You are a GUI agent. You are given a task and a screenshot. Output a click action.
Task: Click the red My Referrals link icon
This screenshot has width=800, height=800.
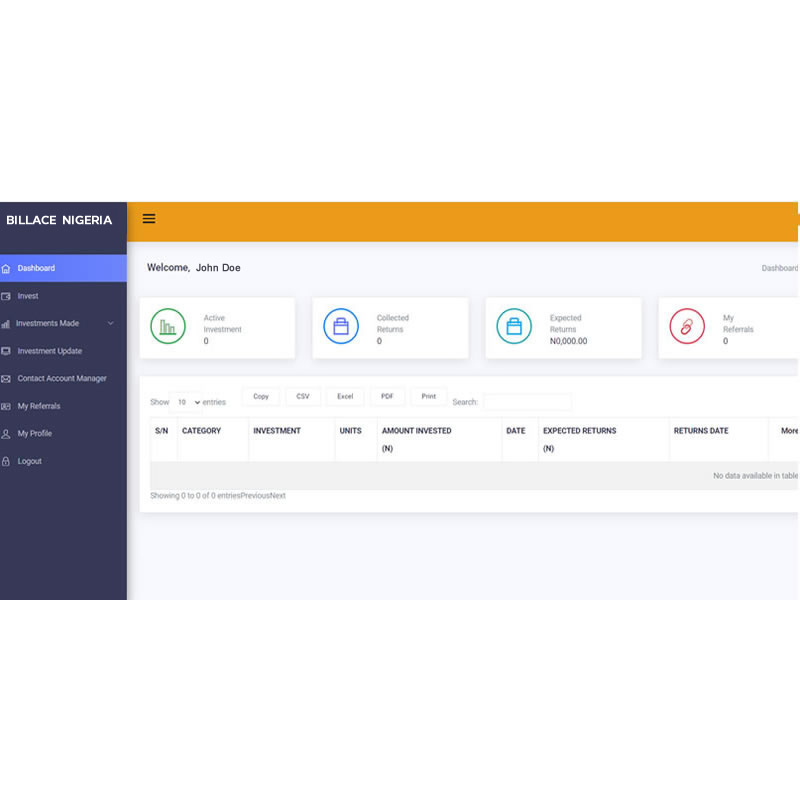point(687,327)
